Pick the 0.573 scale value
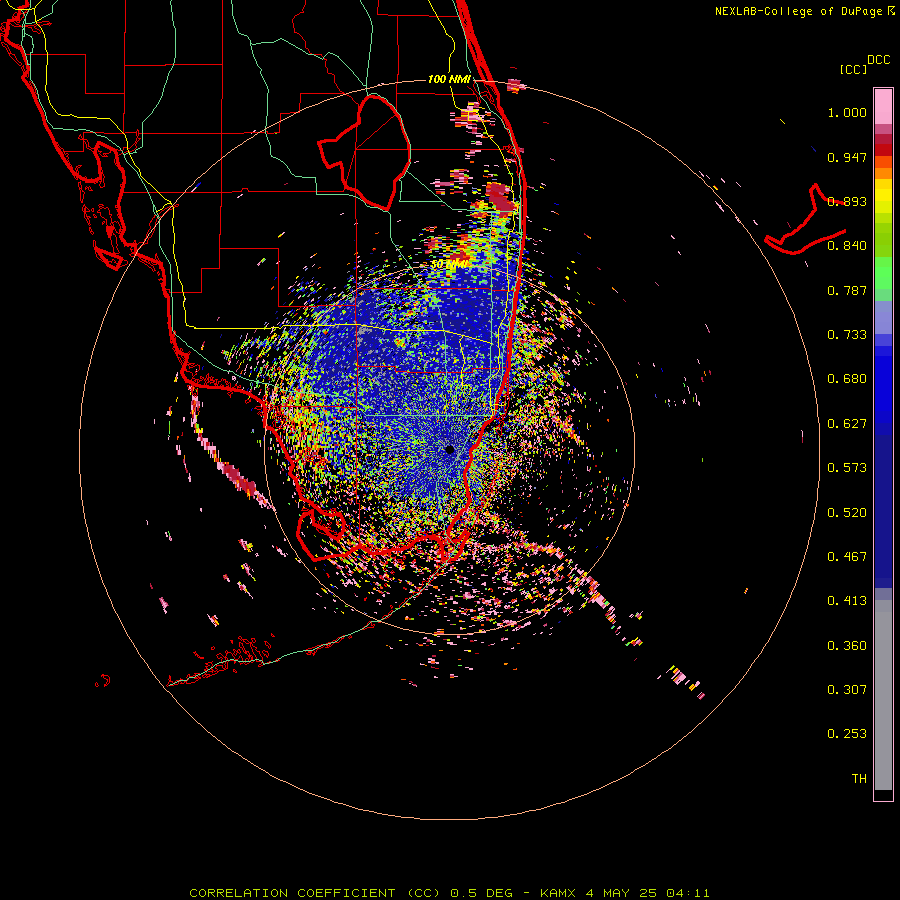Screen dimensions: 900x900 tap(847, 468)
